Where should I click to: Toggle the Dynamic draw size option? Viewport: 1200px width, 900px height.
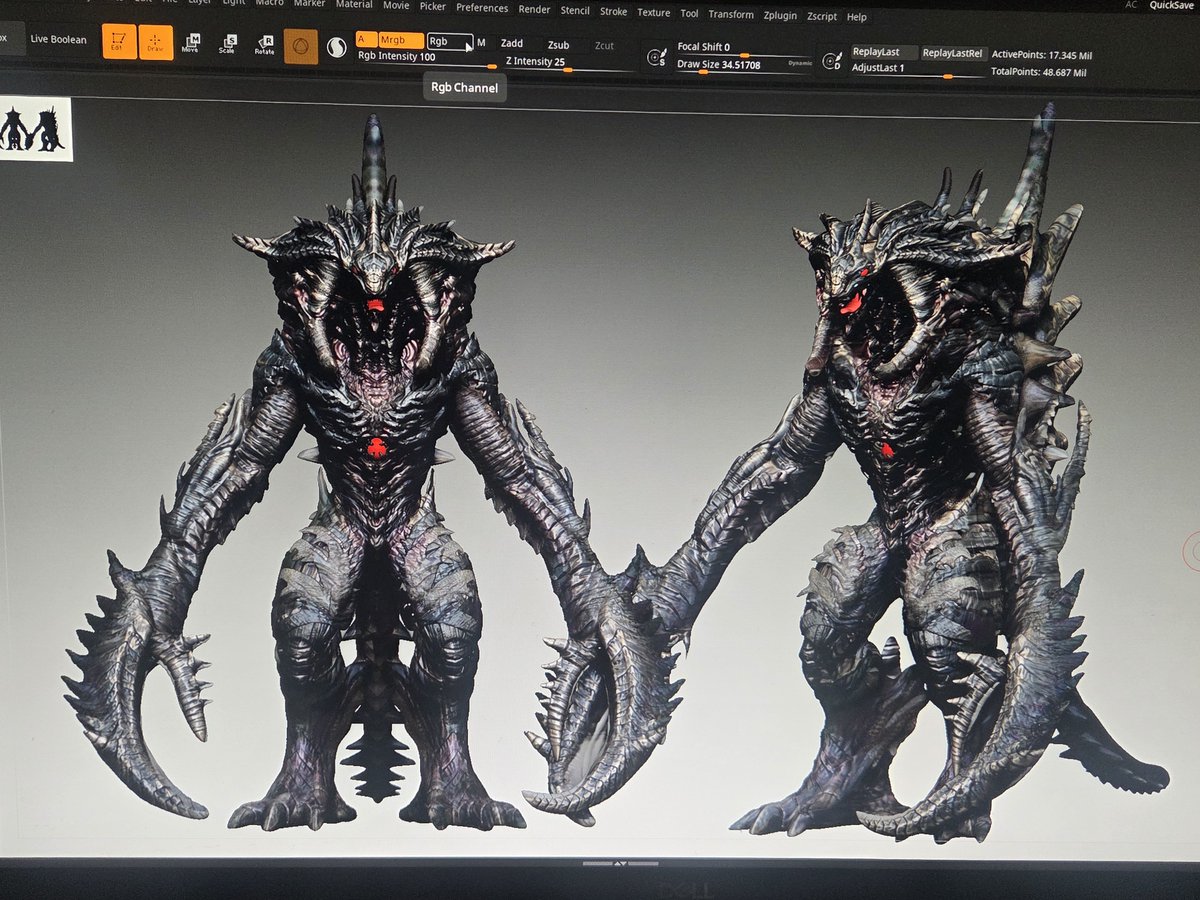(800, 63)
